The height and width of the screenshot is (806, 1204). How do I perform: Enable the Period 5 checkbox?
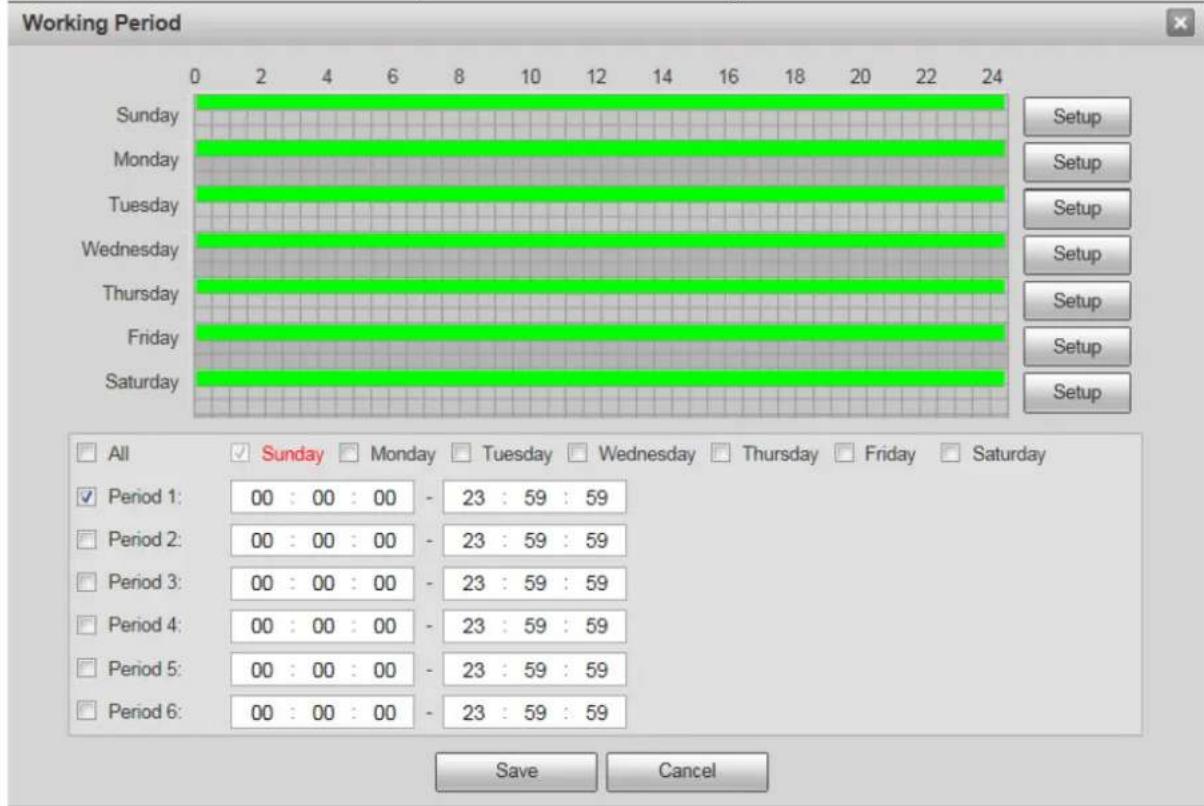tap(85, 669)
